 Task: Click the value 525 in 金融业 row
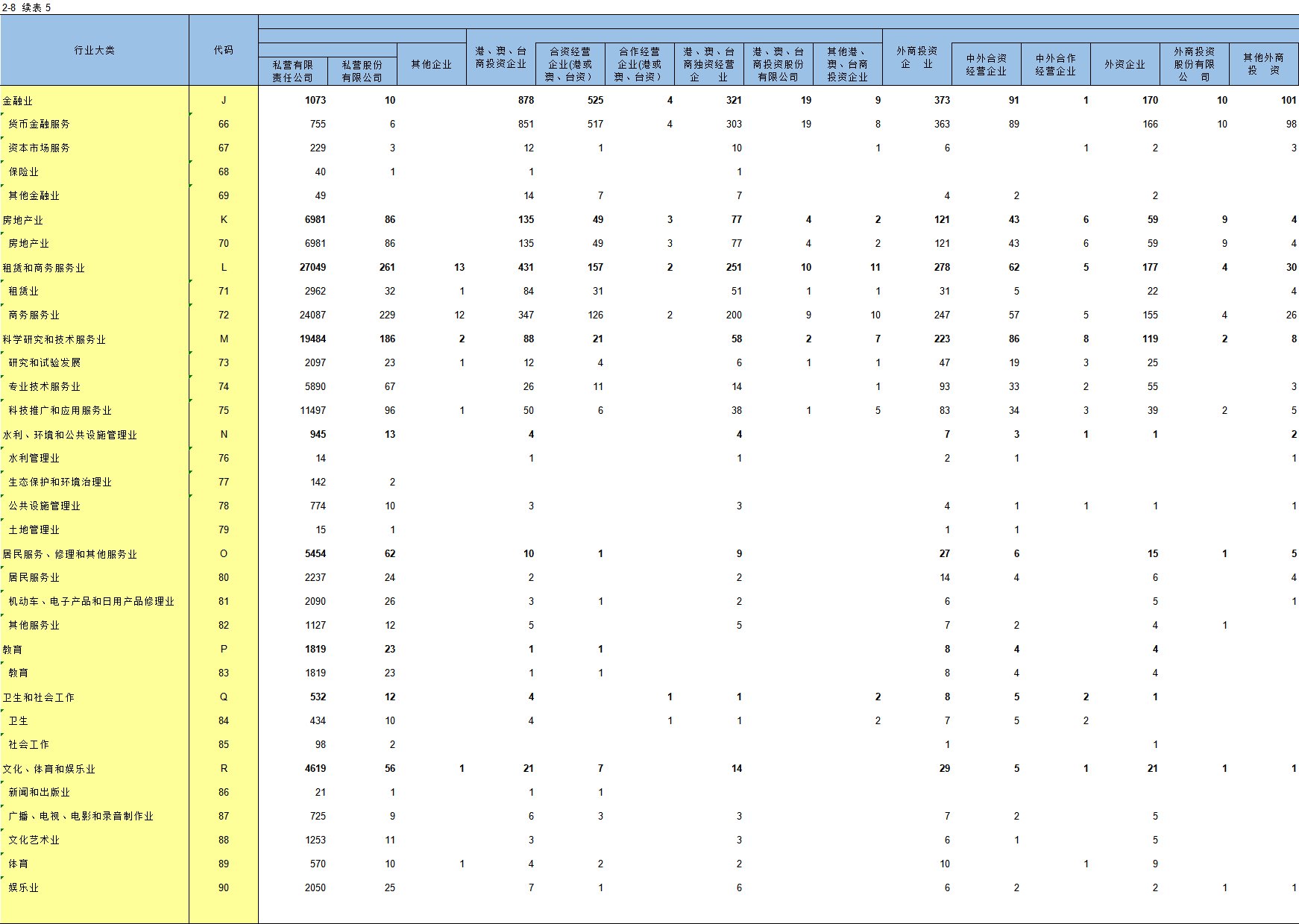pos(595,100)
